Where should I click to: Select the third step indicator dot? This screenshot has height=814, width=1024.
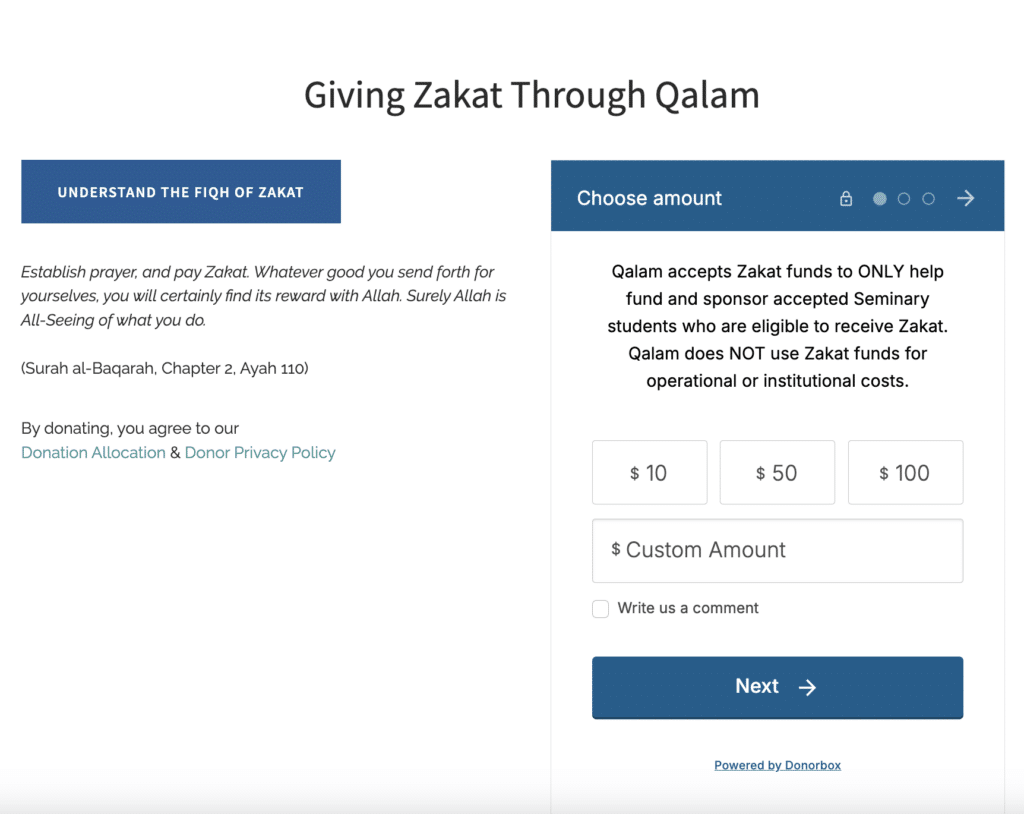point(928,198)
